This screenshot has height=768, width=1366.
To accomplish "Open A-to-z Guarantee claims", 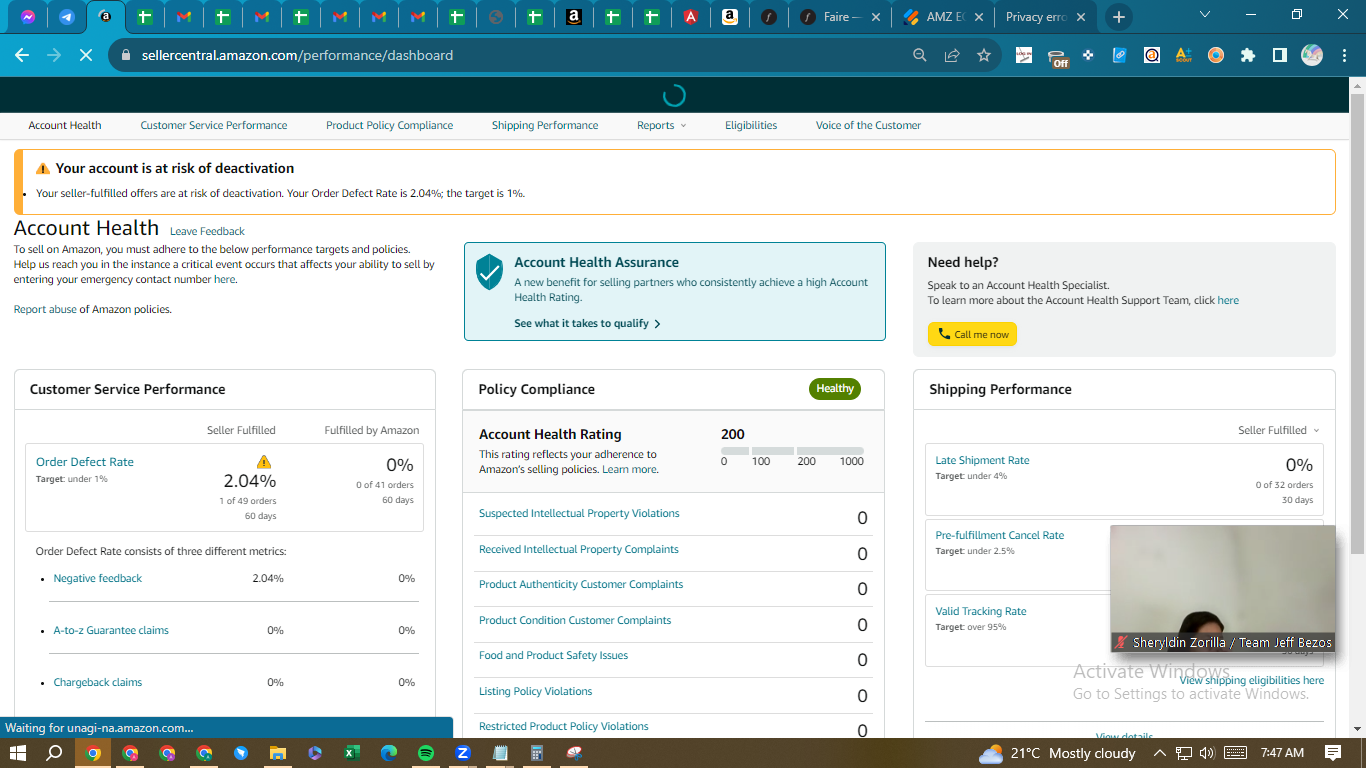I will tap(111, 630).
